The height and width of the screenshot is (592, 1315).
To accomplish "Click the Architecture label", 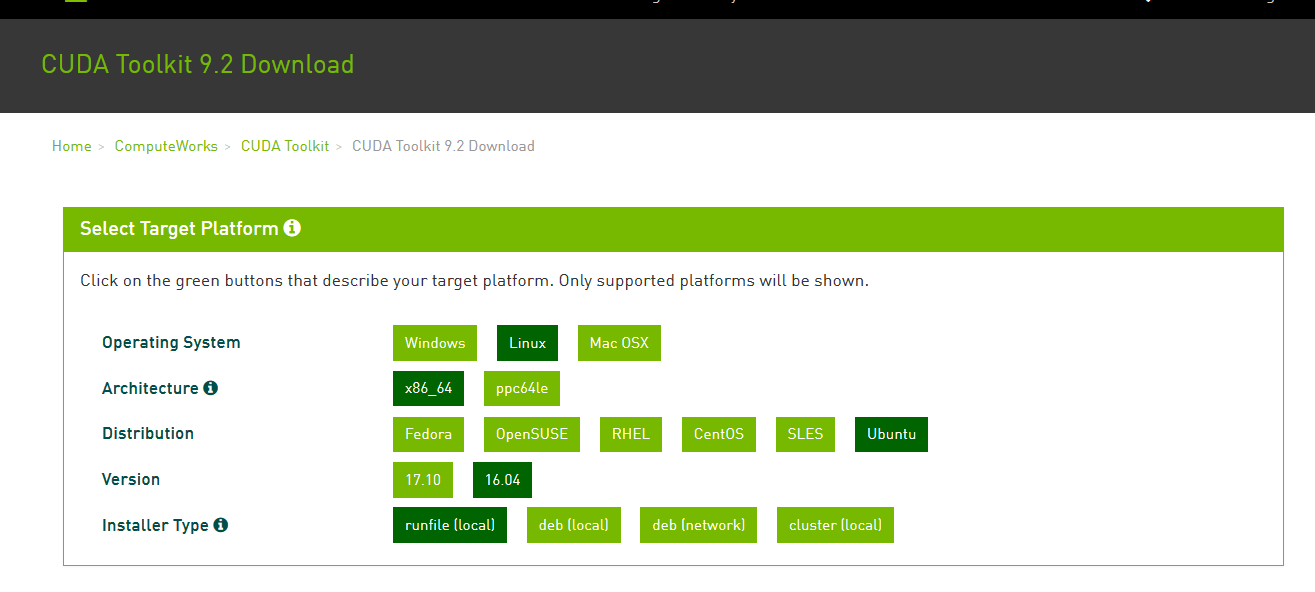I will (150, 388).
